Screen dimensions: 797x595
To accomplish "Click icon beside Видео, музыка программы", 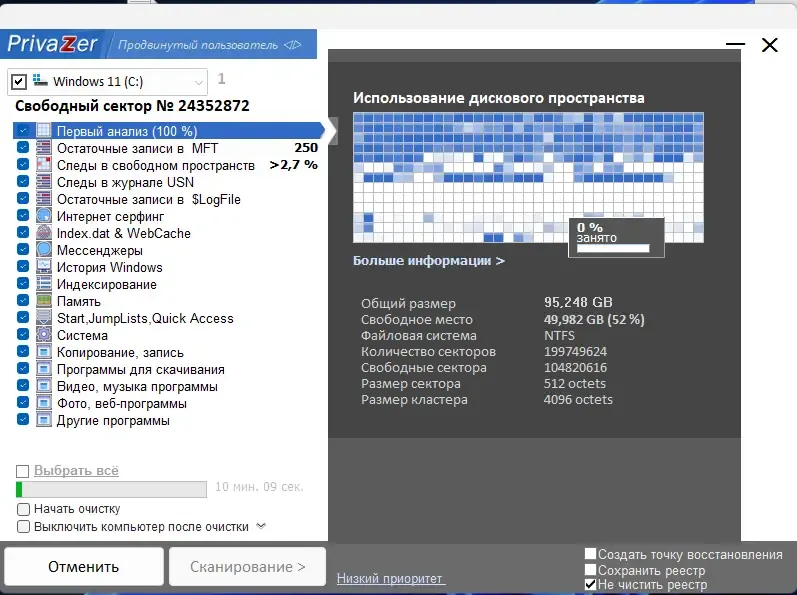I will (x=44, y=386).
